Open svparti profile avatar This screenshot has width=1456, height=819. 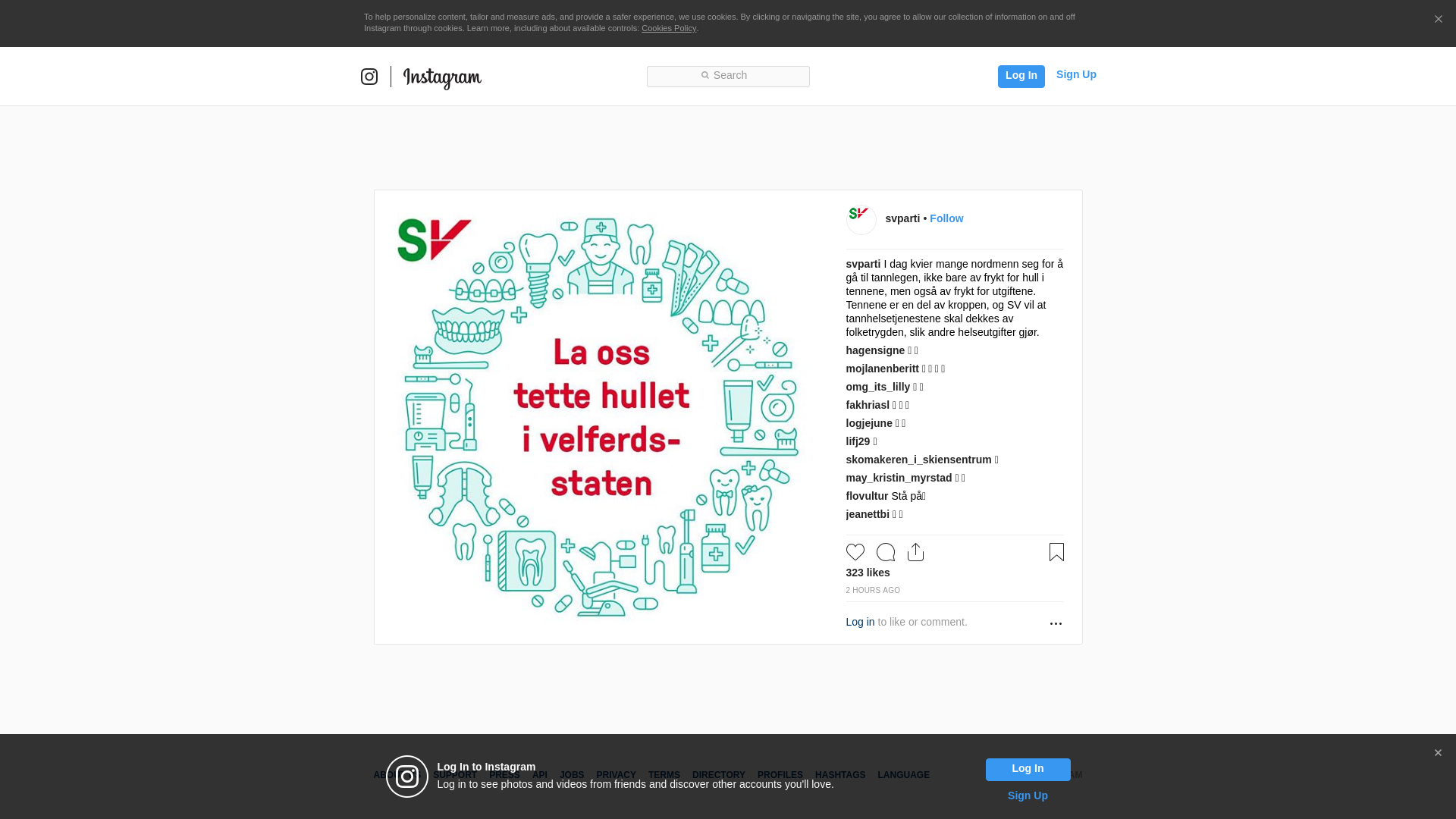tap(861, 220)
